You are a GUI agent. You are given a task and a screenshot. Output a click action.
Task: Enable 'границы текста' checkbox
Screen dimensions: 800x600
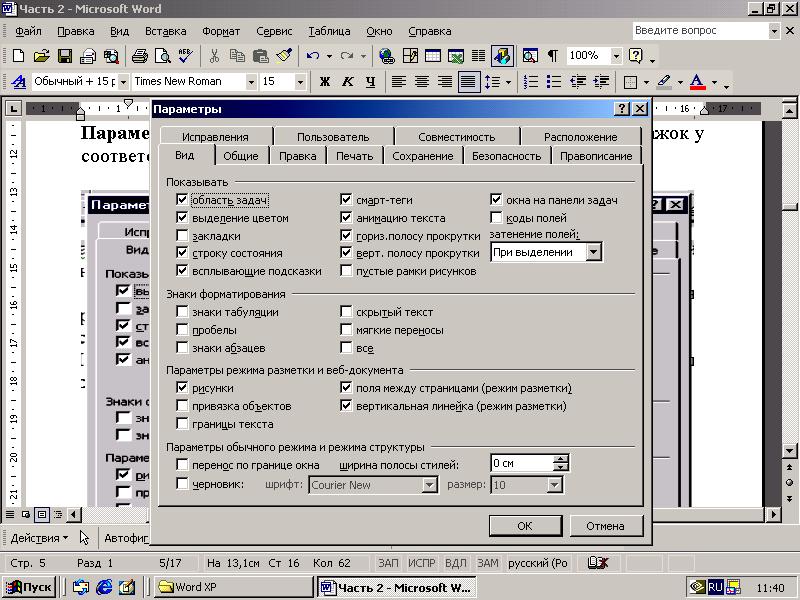point(182,423)
